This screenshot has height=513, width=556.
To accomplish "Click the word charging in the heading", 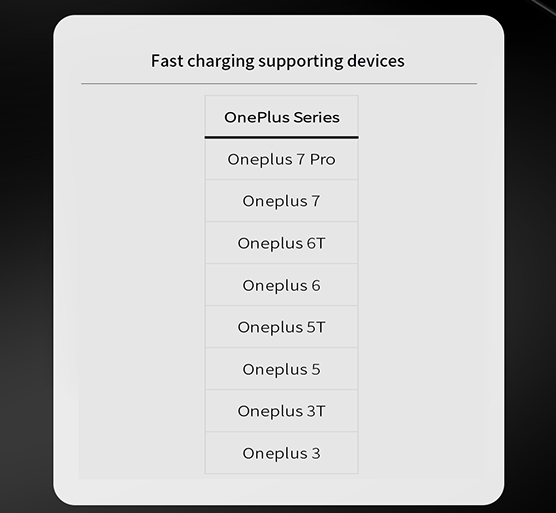I will coord(221,62).
